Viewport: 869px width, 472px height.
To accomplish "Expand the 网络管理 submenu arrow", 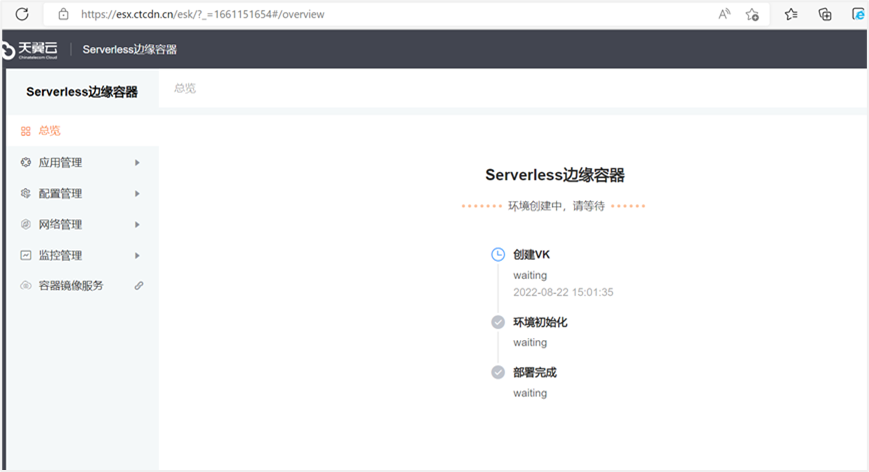I will [x=137, y=225].
